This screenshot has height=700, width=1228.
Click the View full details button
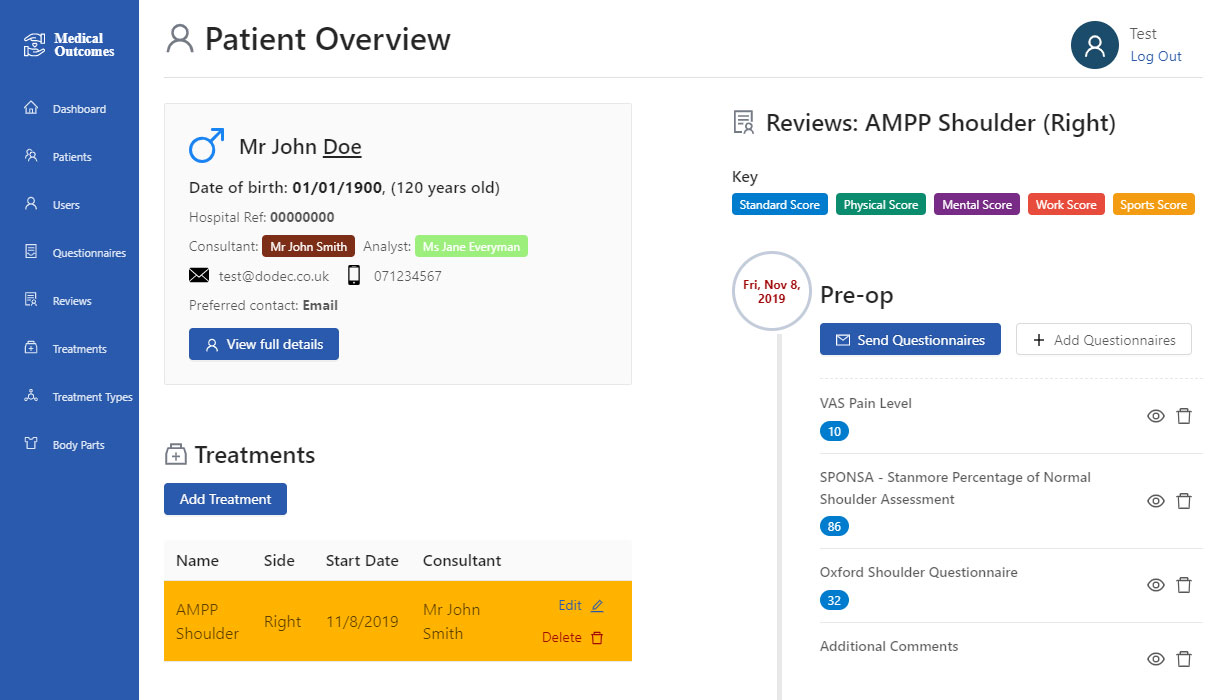click(x=264, y=344)
